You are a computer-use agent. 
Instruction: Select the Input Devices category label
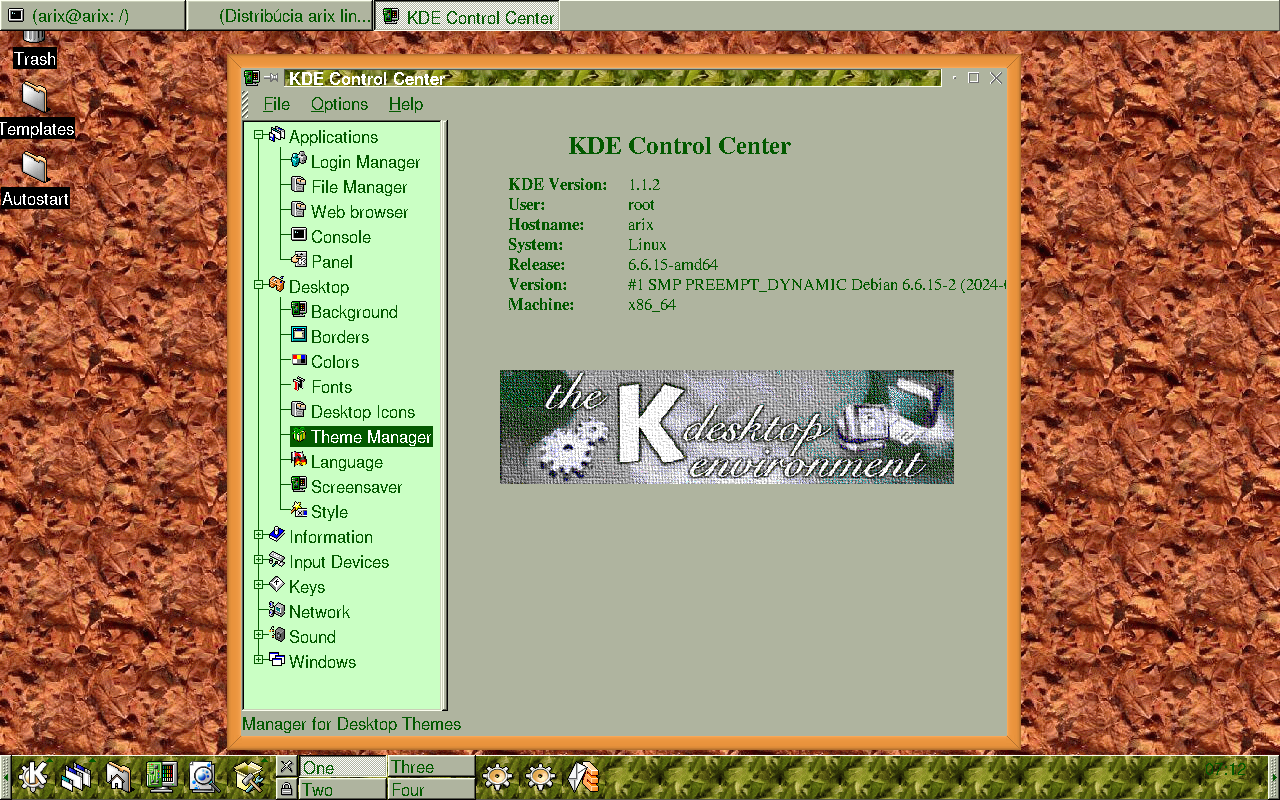pos(339,562)
